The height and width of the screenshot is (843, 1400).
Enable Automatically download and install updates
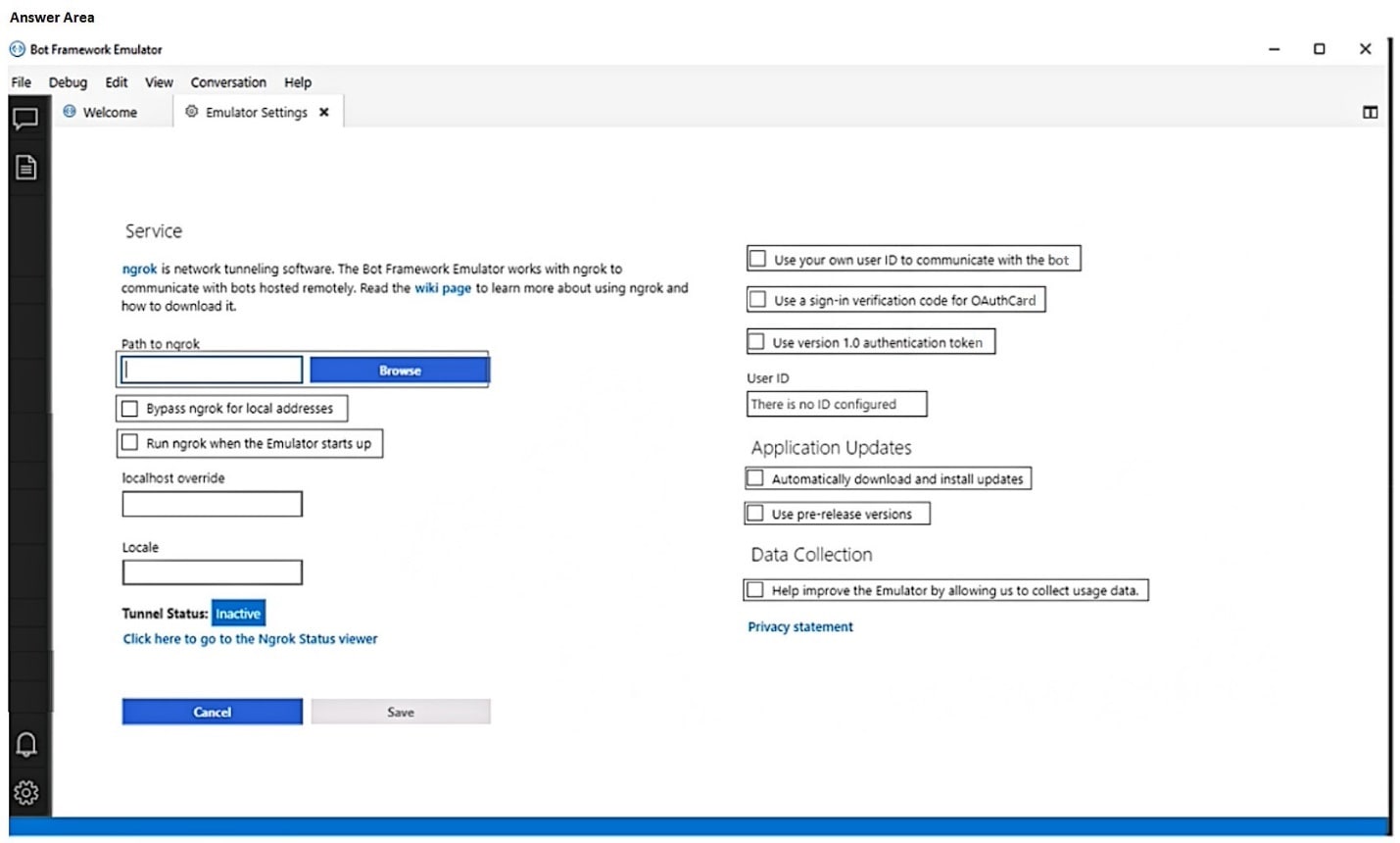tap(754, 477)
